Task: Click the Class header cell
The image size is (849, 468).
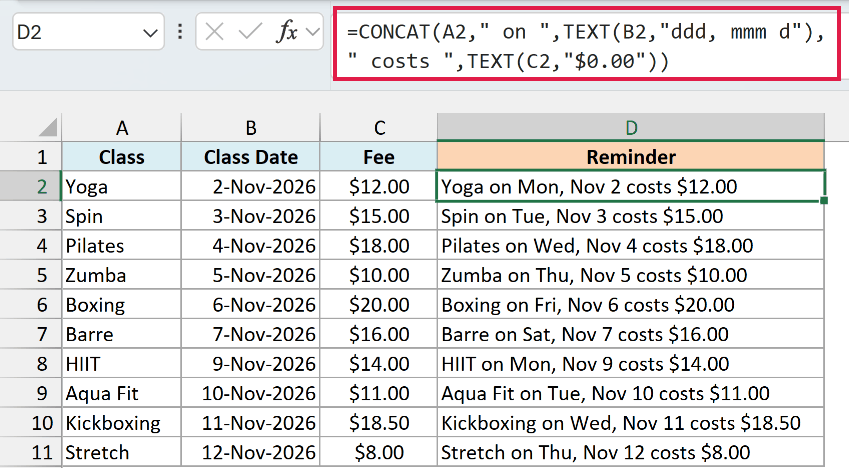Action: pyautogui.click(x=121, y=157)
